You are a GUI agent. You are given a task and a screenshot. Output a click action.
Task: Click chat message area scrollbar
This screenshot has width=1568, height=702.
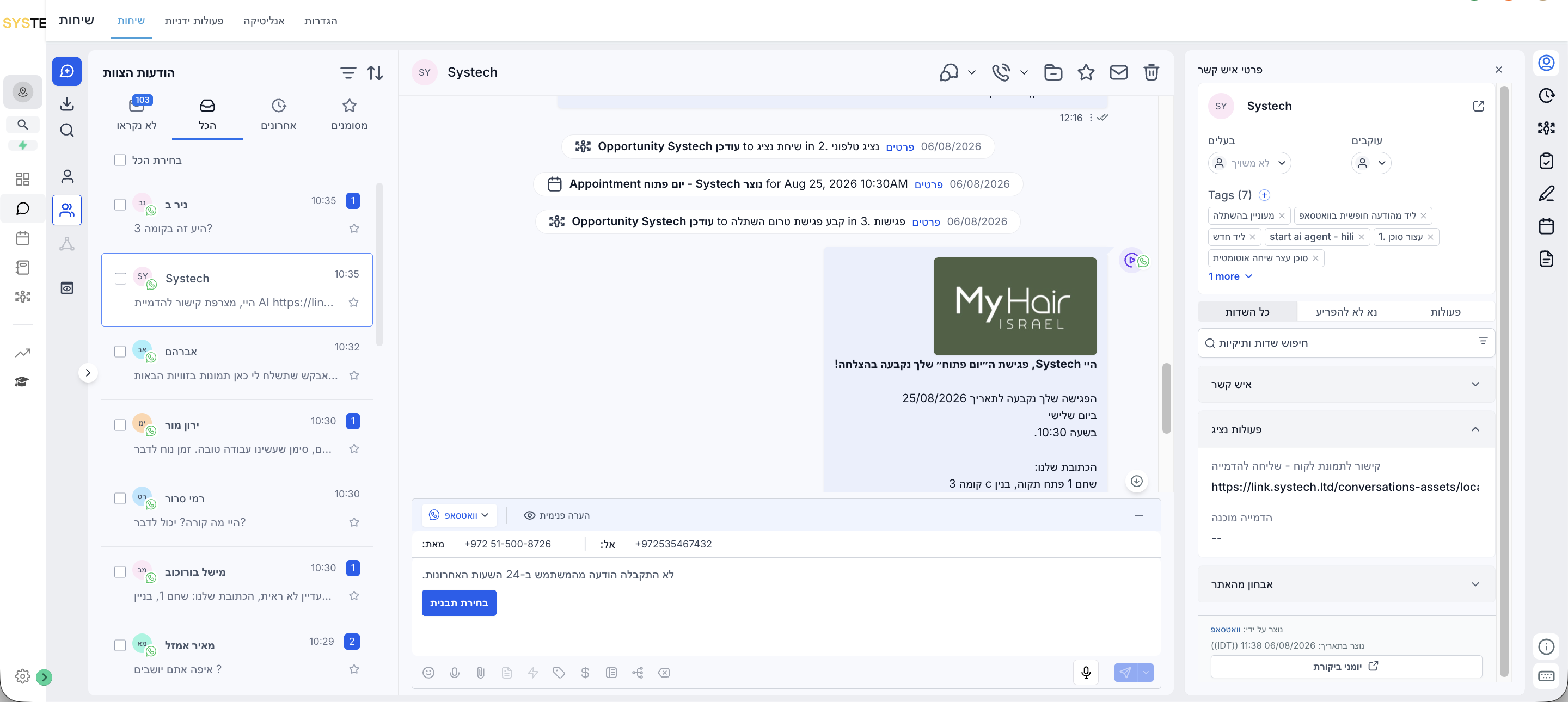(x=1166, y=398)
